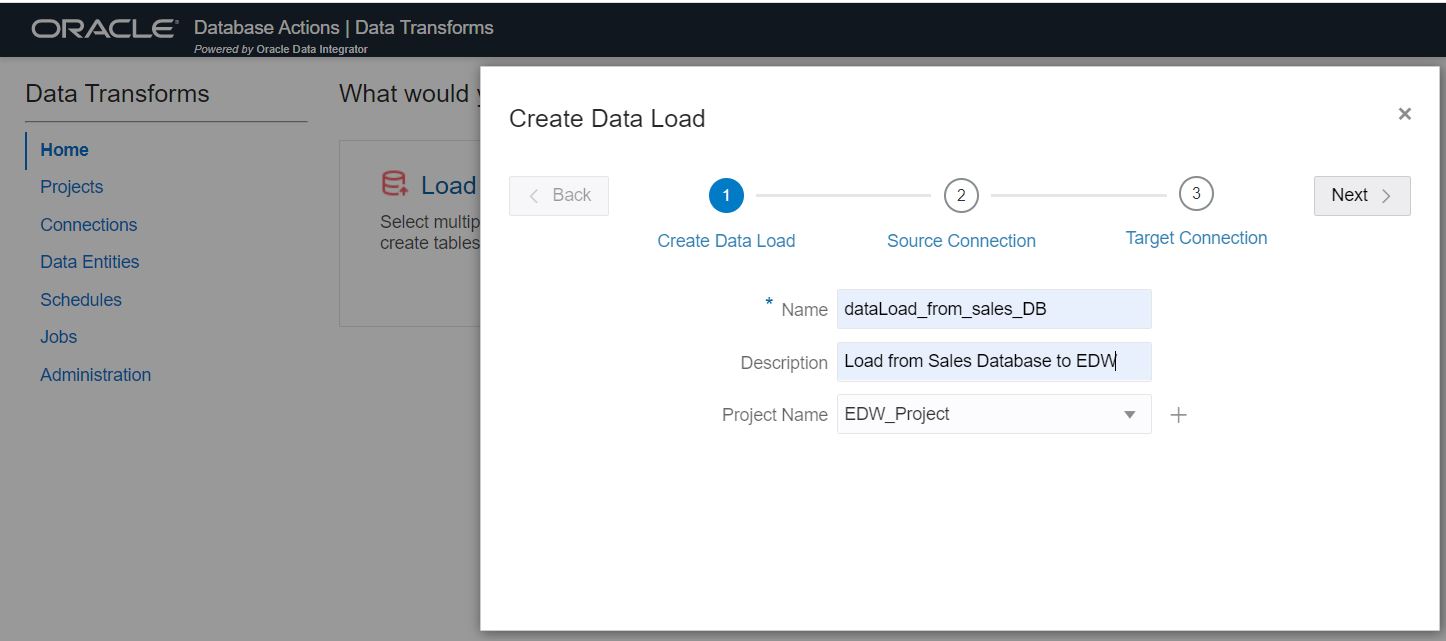Click the Load data icon on the home card
This screenshot has height=641, width=1446.
(x=395, y=184)
